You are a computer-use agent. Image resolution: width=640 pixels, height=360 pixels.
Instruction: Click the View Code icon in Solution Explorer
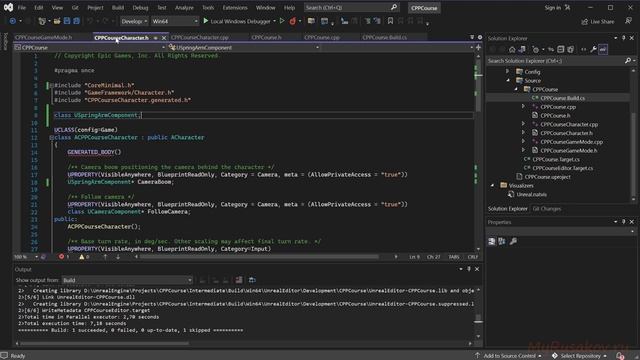click(584, 49)
